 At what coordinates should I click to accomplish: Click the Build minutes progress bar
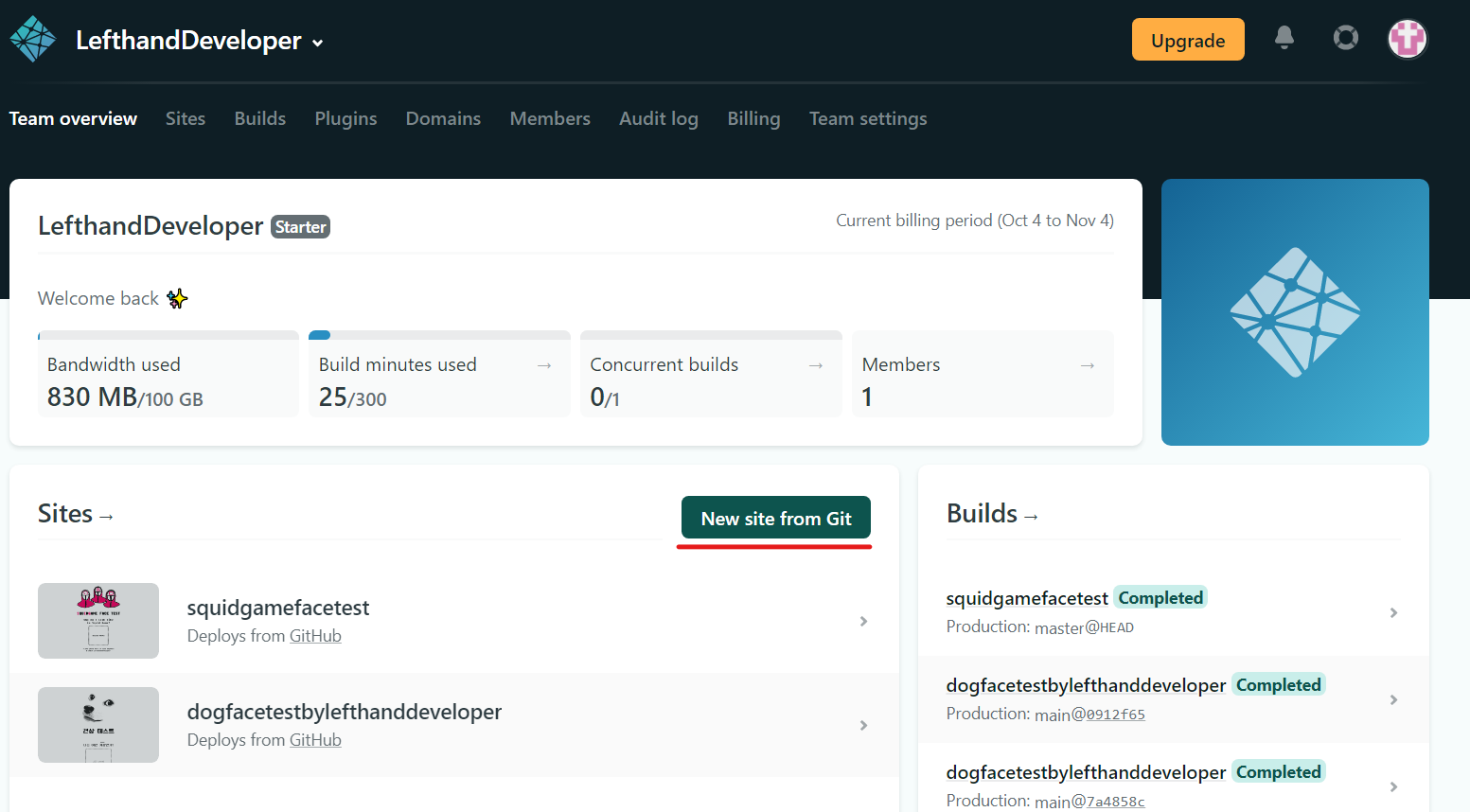tap(440, 335)
